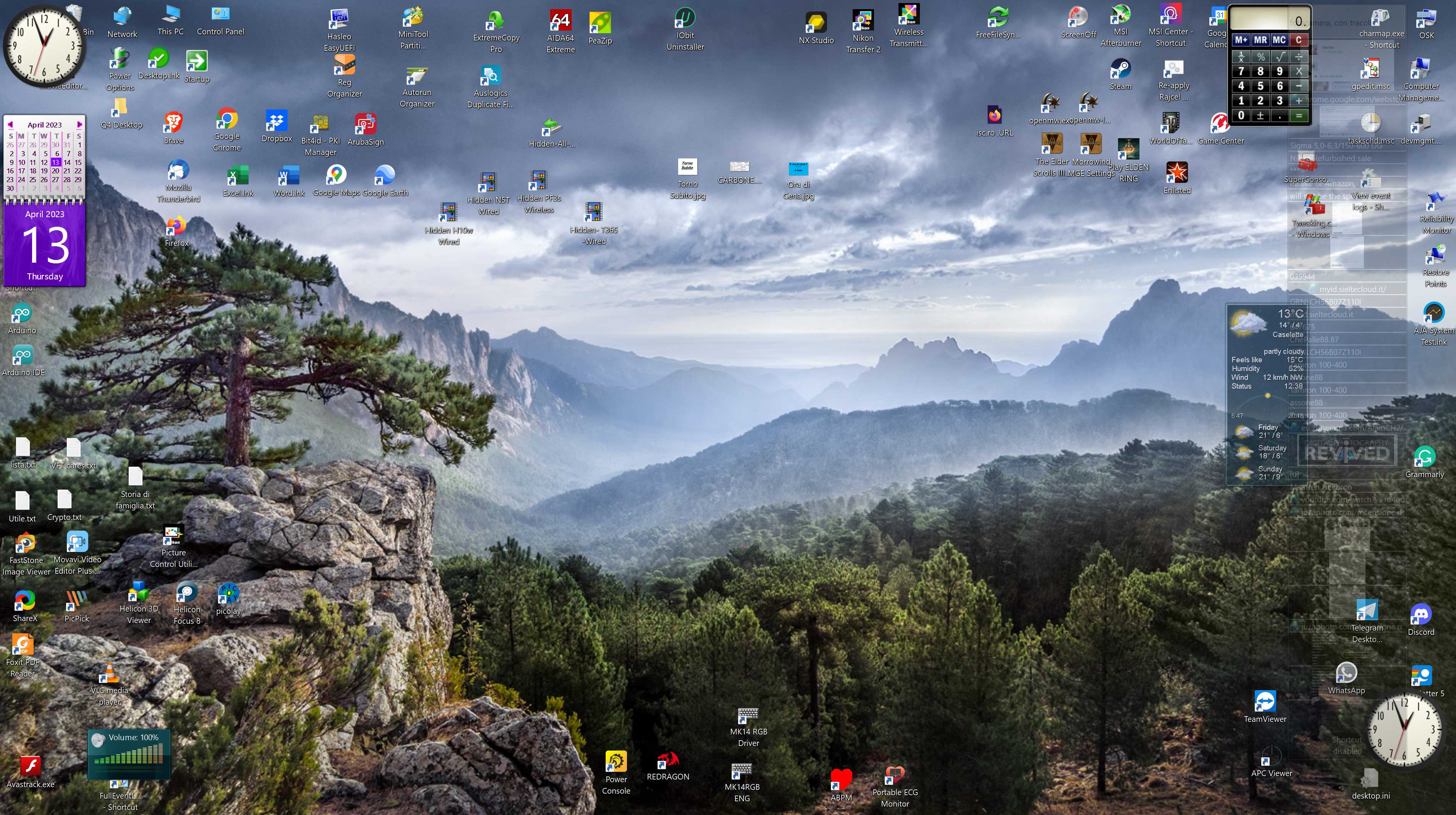The image size is (1456, 815).
Task: Click the volume level meter gadget
Action: click(129, 755)
